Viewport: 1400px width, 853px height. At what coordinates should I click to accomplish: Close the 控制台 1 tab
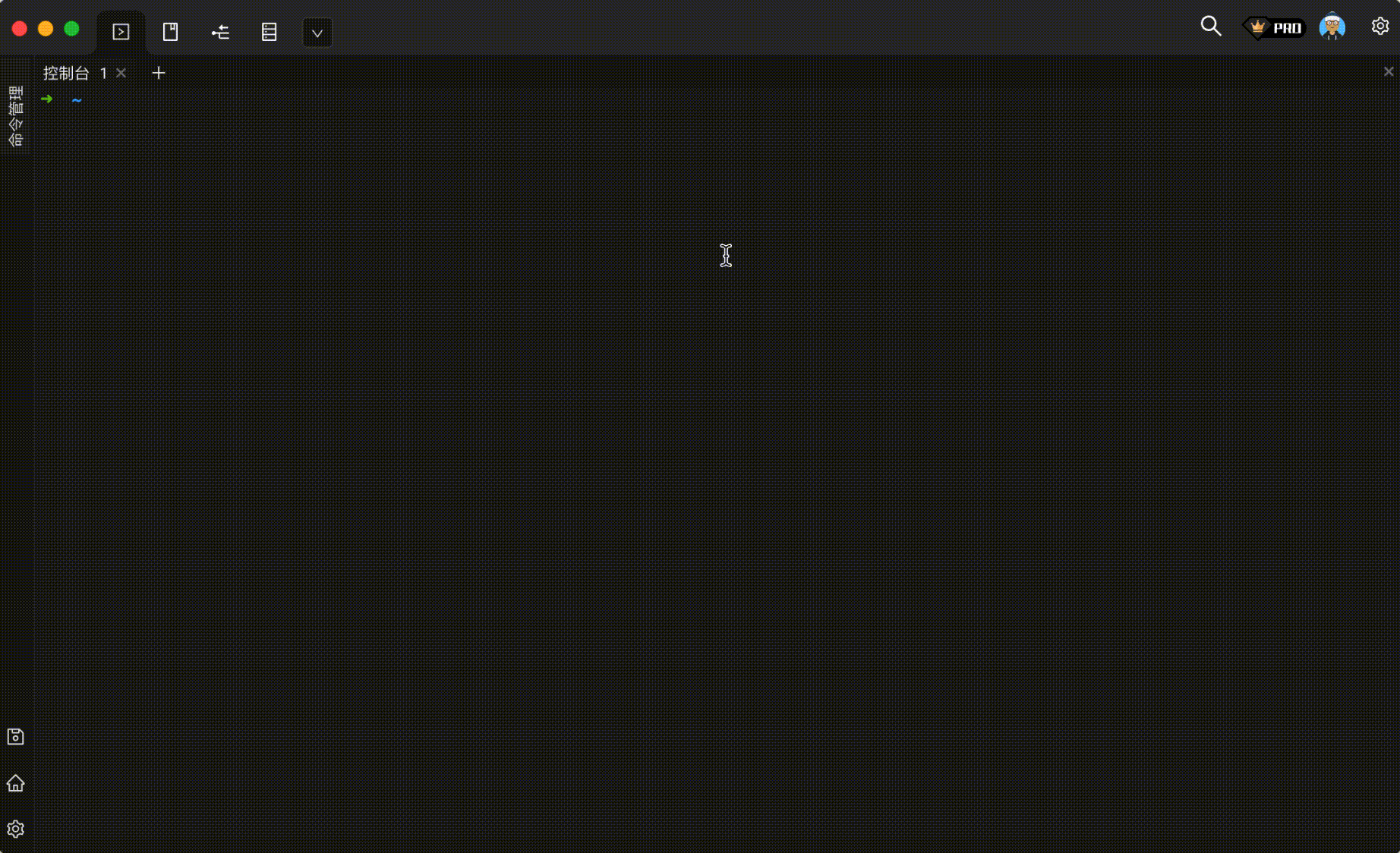click(x=121, y=73)
